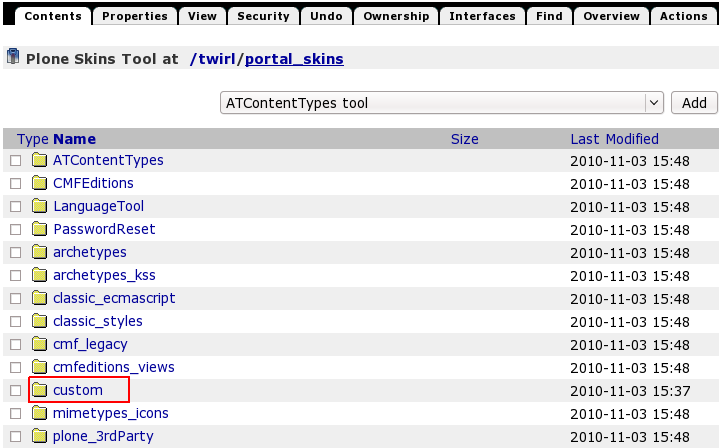Switch to the Undo tab
Screen dimensions: 724x448
point(326,16)
